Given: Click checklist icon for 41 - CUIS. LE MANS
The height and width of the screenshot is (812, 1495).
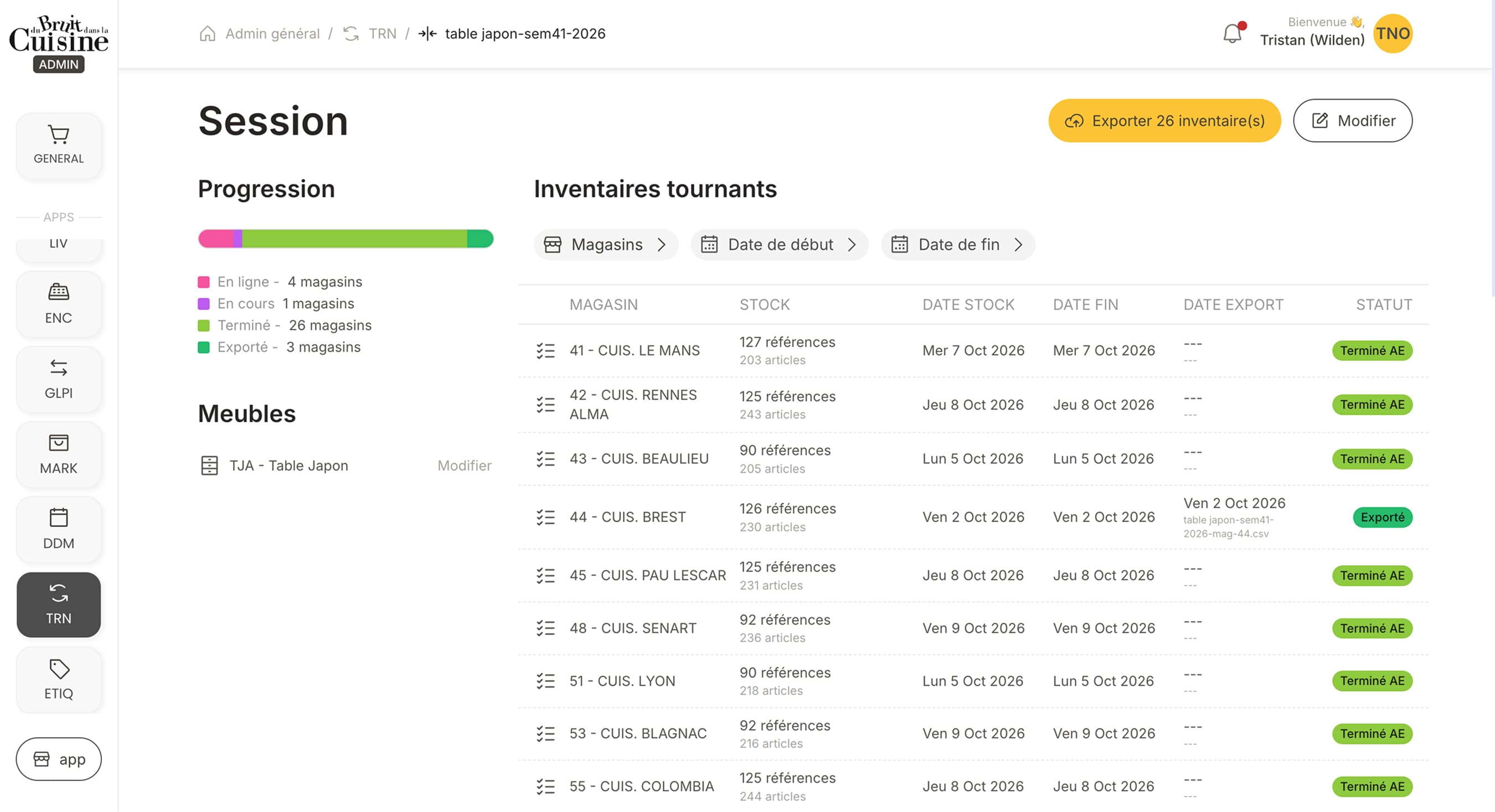Looking at the screenshot, I should point(545,351).
